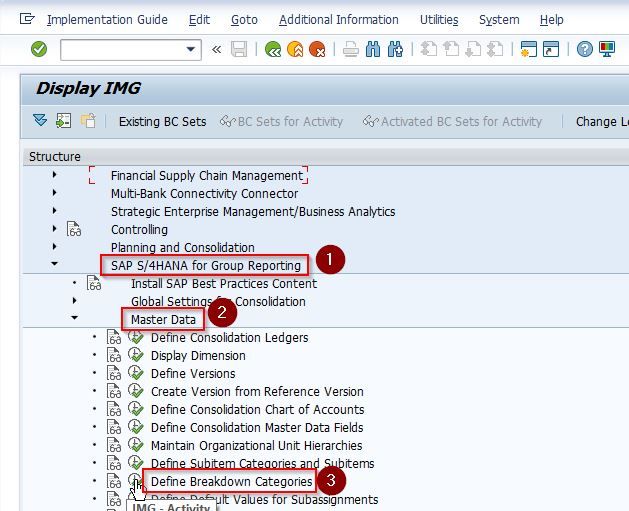Screen dimensions: 629x511
Task: Open the Goto menu
Action: [244, 20]
